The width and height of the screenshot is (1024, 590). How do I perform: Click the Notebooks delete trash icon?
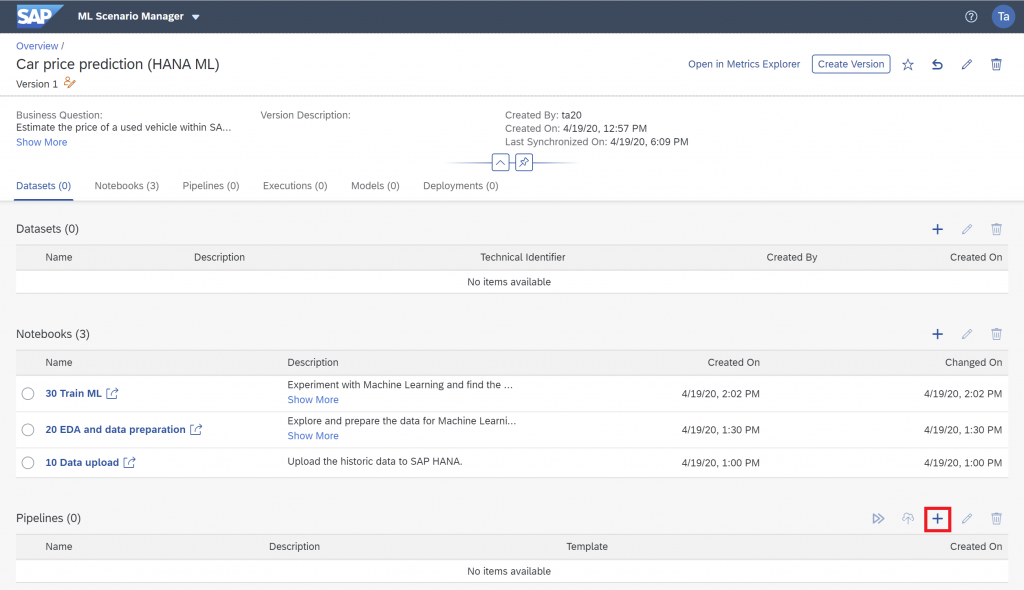(x=997, y=334)
